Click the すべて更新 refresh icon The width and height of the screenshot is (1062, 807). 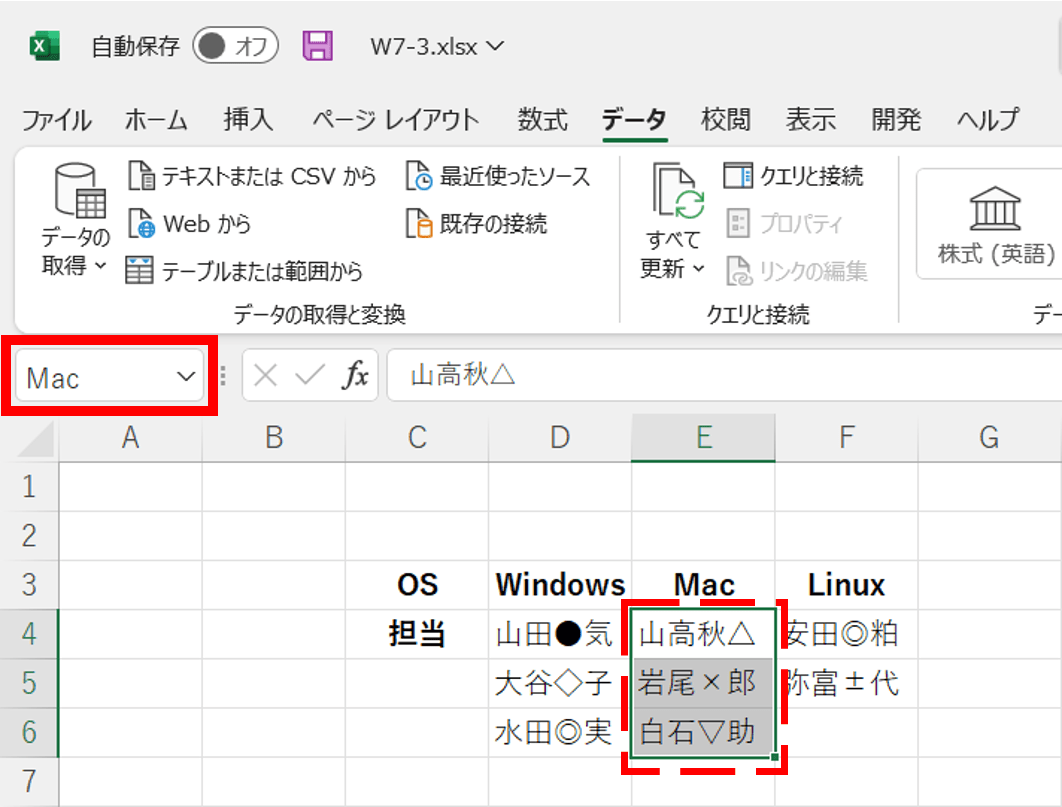(678, 190)
